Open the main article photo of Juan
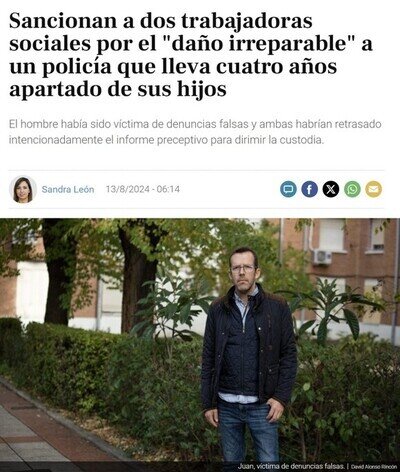Screen dimensions: 400x472 pos(200,345)
